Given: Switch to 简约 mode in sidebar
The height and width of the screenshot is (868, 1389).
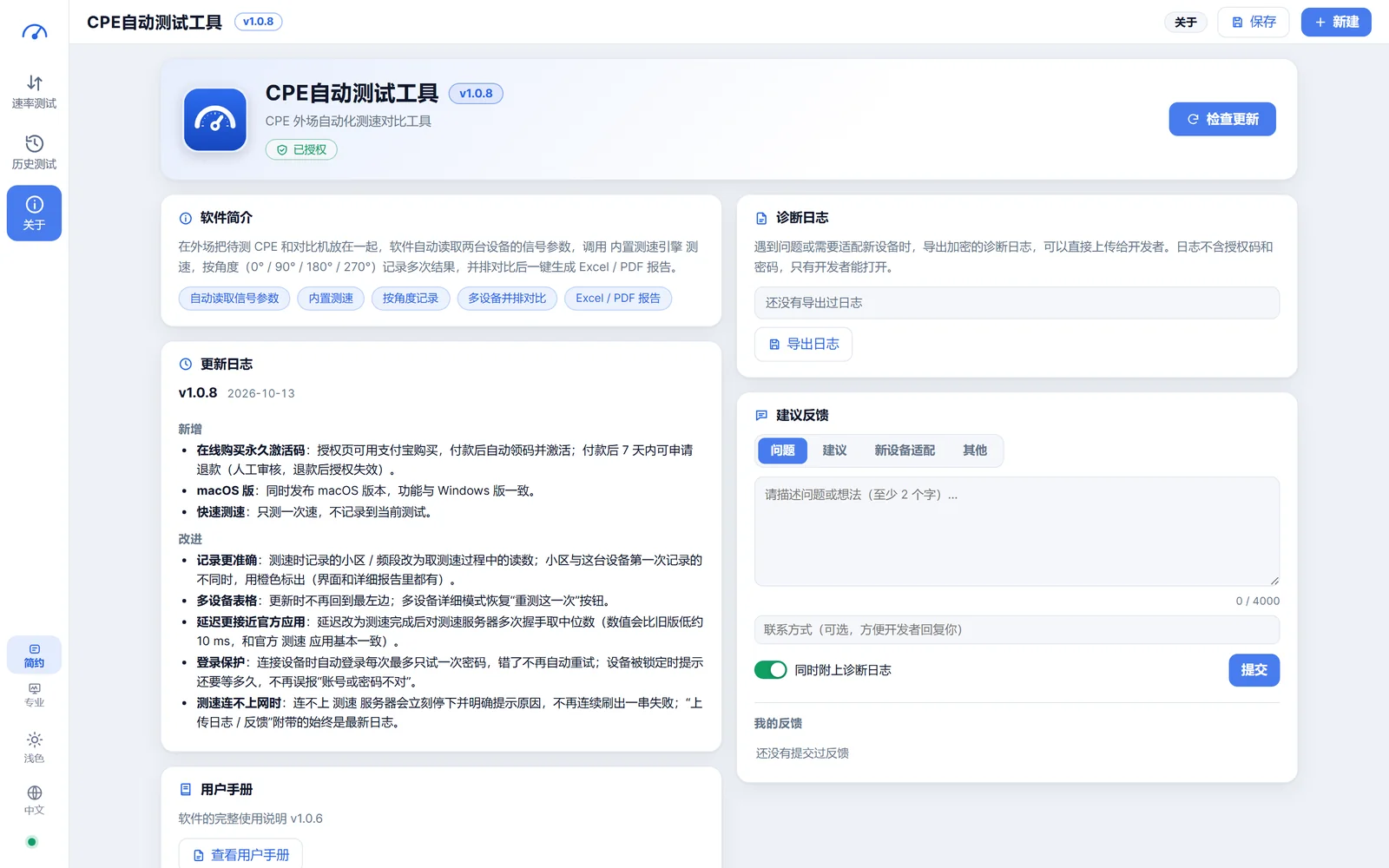Looking at the screenshot, I should tap(34, 655).
